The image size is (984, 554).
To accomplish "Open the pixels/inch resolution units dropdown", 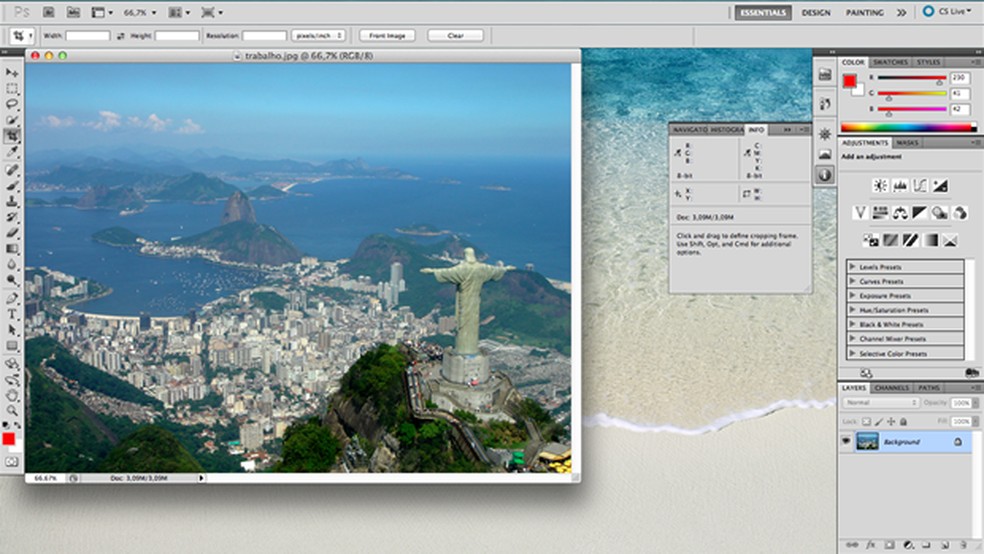I will [319, 36].
